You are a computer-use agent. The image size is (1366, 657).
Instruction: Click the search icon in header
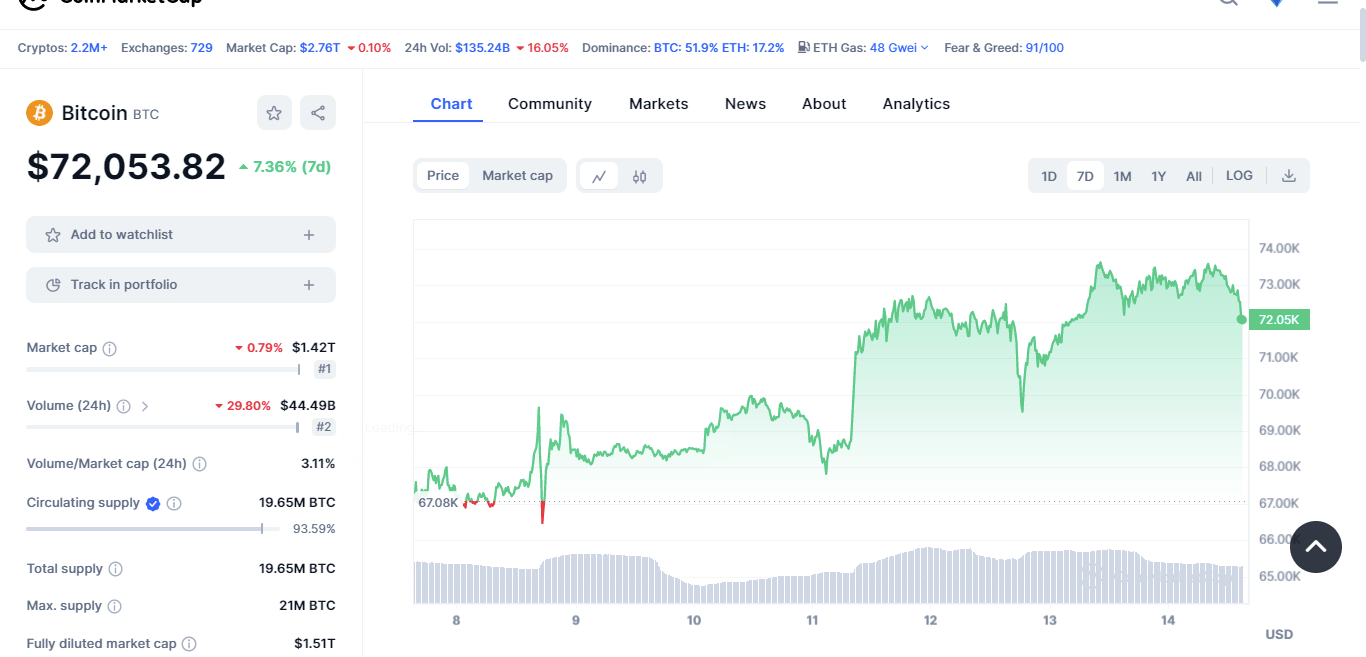(x=1228, y=2)
